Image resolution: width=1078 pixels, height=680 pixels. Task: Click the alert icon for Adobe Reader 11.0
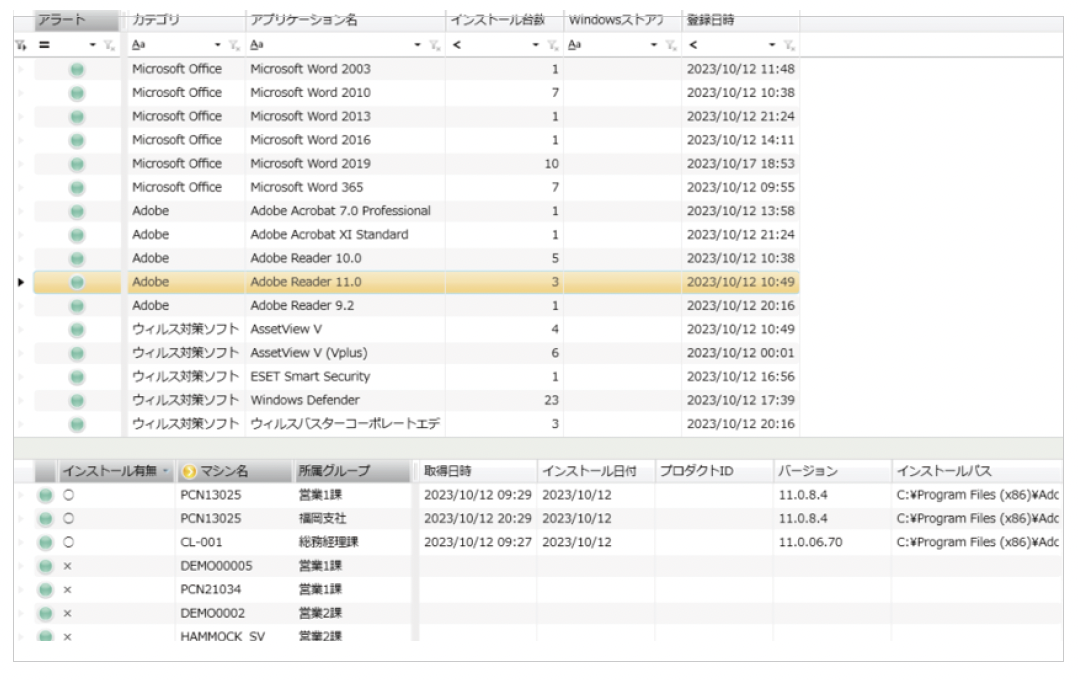[77, 282]
